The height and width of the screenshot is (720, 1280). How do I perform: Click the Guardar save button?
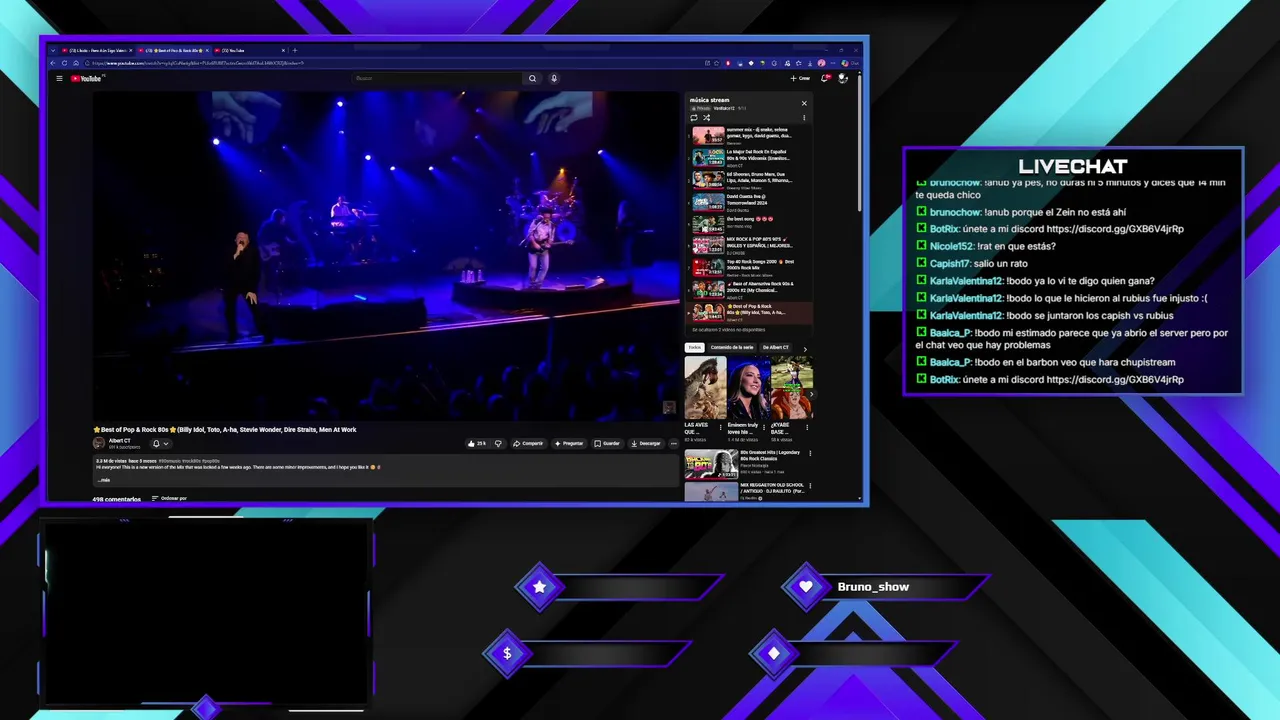point(607,443)
